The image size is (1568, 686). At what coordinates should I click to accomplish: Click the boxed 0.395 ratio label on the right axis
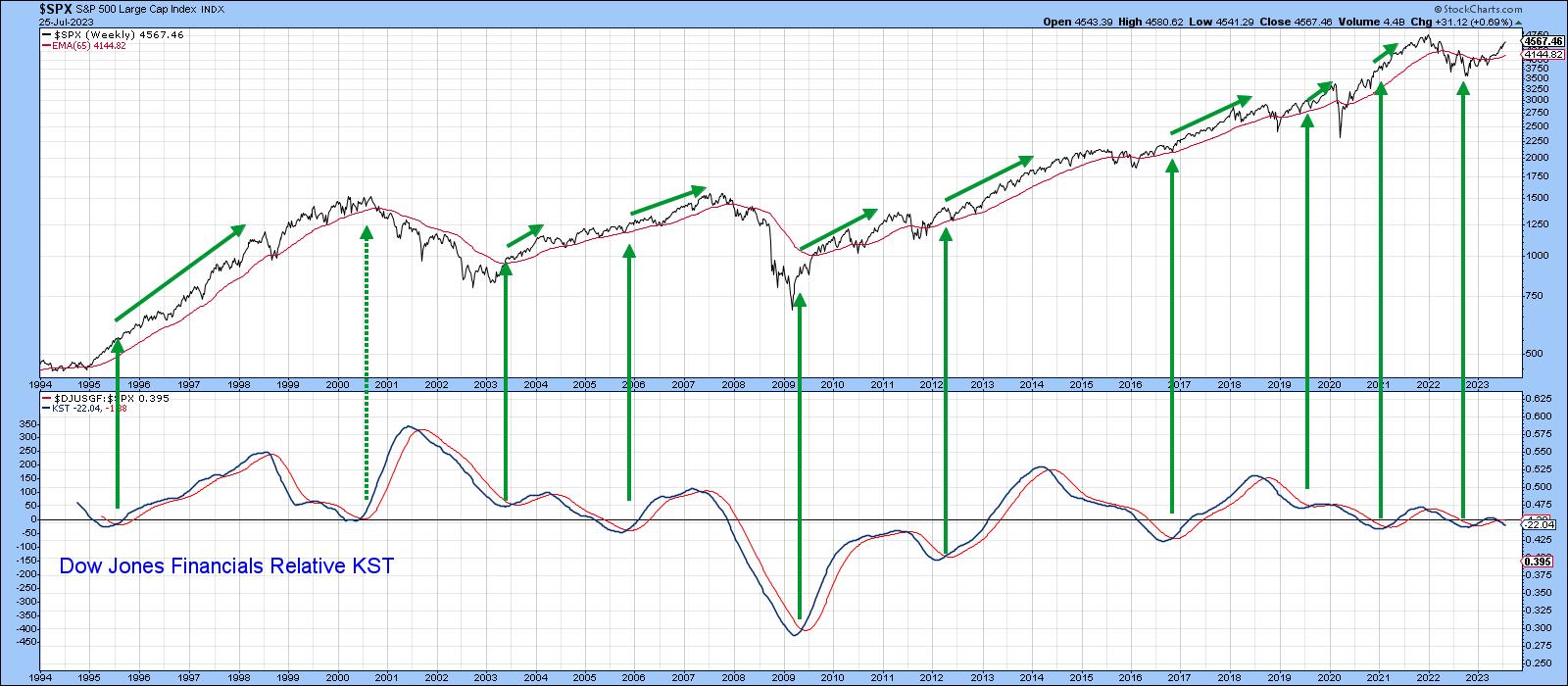tap(1540, 561)
